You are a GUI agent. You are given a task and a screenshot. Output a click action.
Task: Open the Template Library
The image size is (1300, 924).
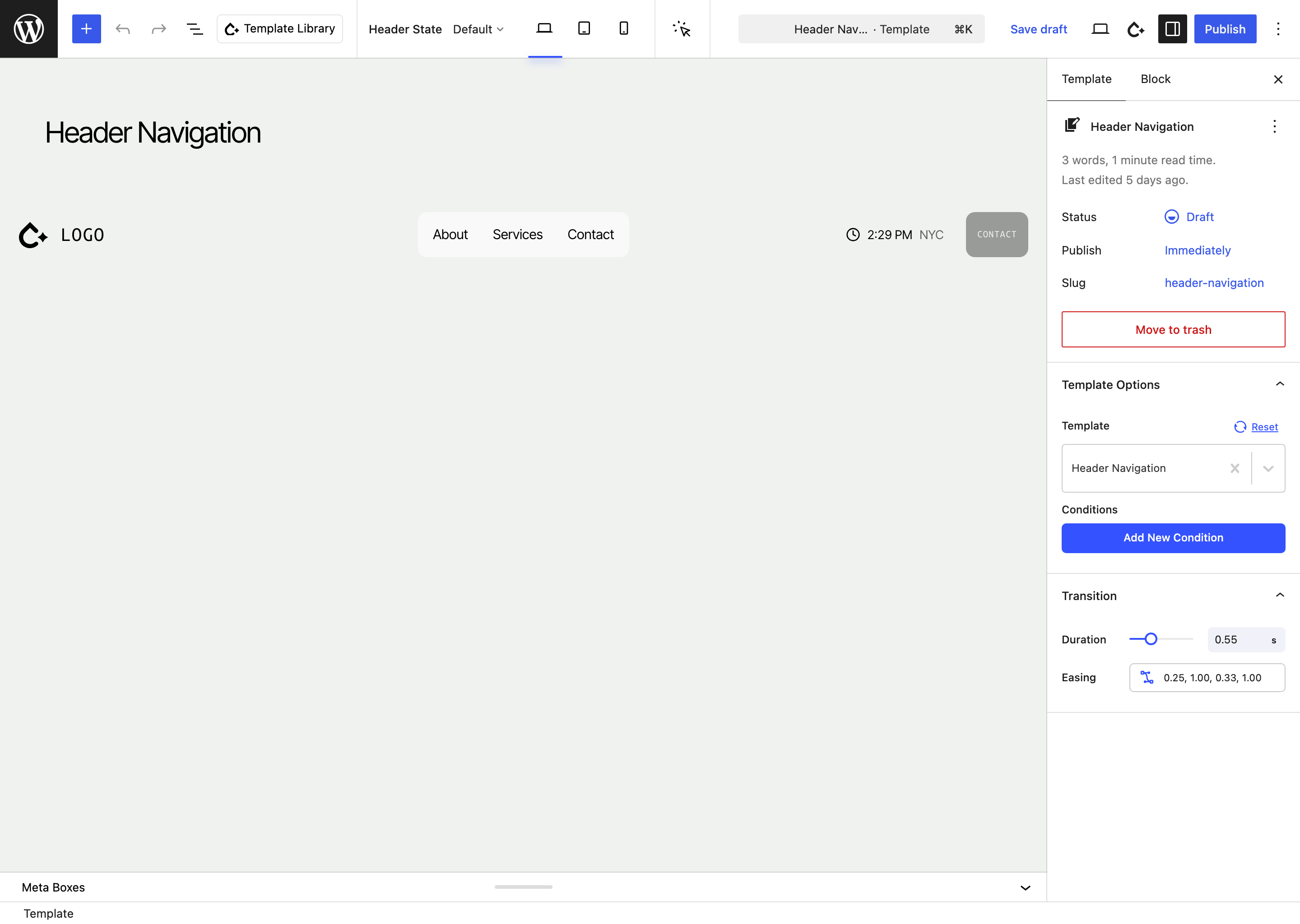coord(279,28)
